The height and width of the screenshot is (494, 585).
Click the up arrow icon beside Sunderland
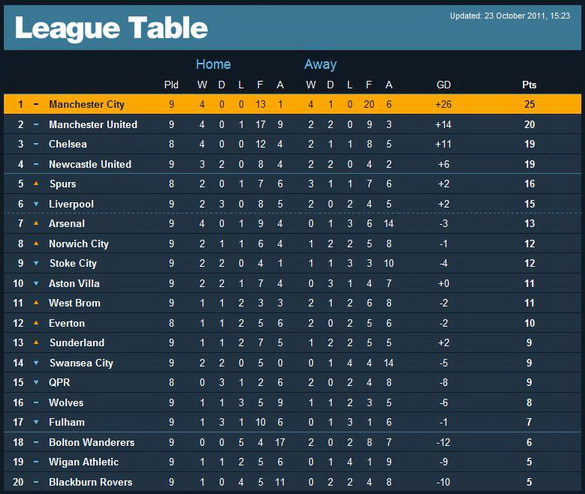(x=36, y=343)
